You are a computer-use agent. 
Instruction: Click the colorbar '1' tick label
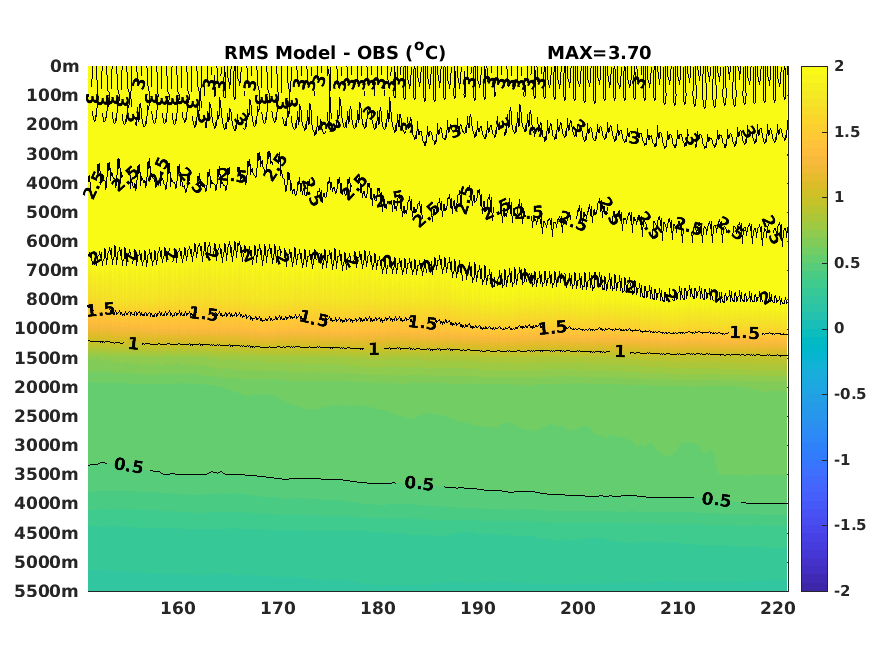[839, 197]
